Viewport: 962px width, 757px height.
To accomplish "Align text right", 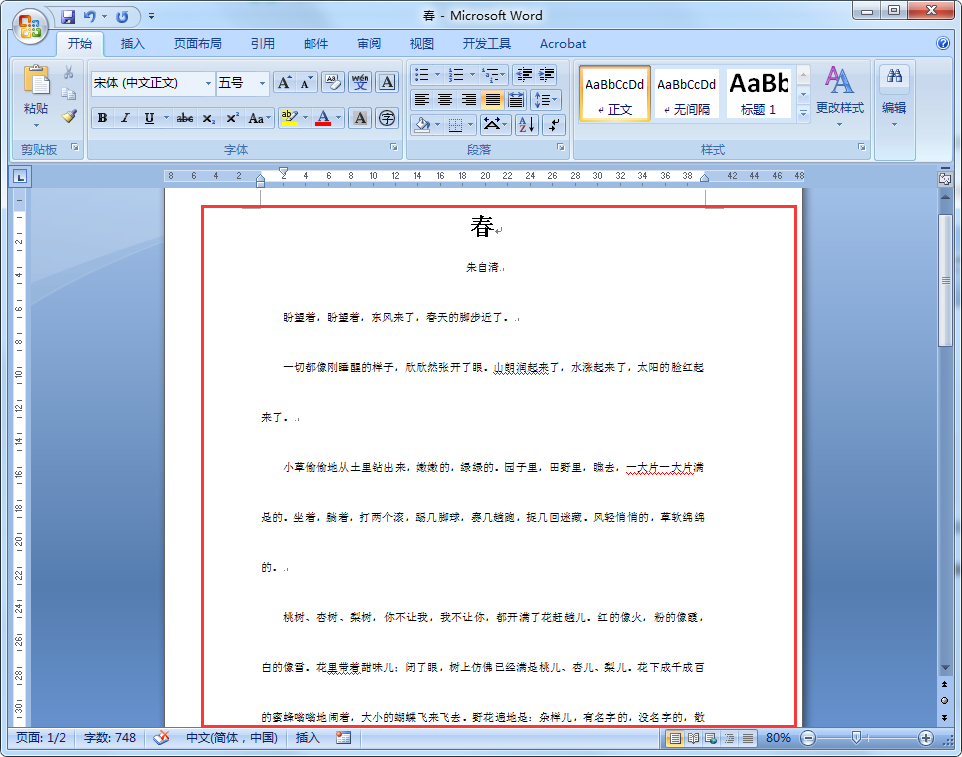I will (x=468, y=99).
